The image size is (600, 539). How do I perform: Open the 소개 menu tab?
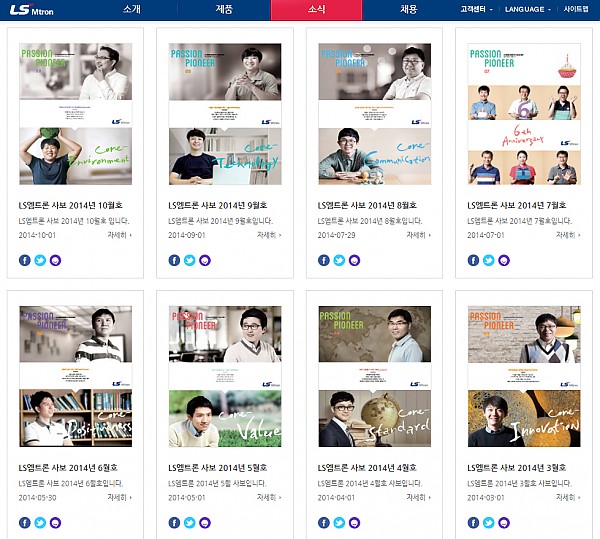coord(132,9)
